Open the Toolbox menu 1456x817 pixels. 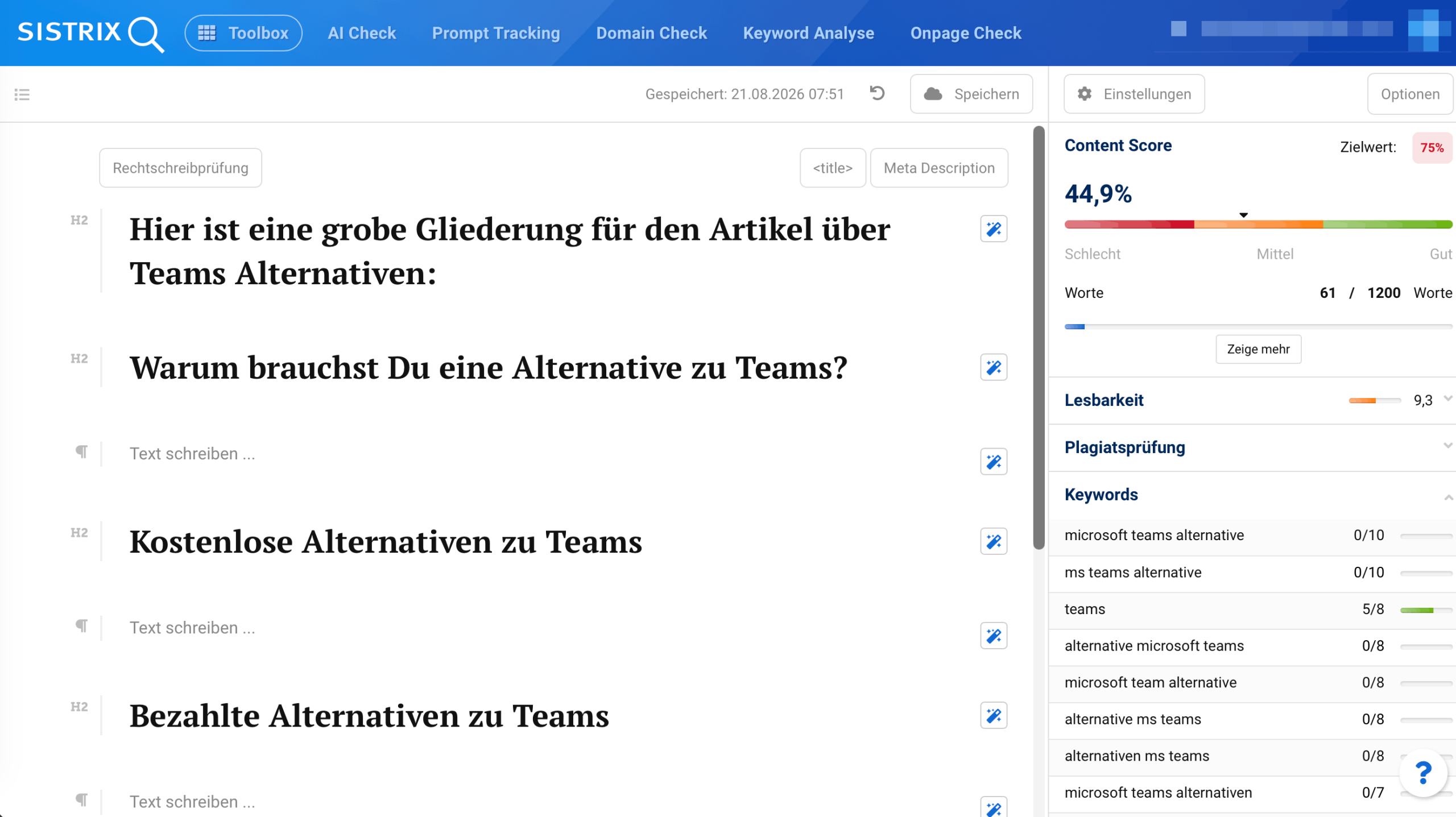pos(243,33)
